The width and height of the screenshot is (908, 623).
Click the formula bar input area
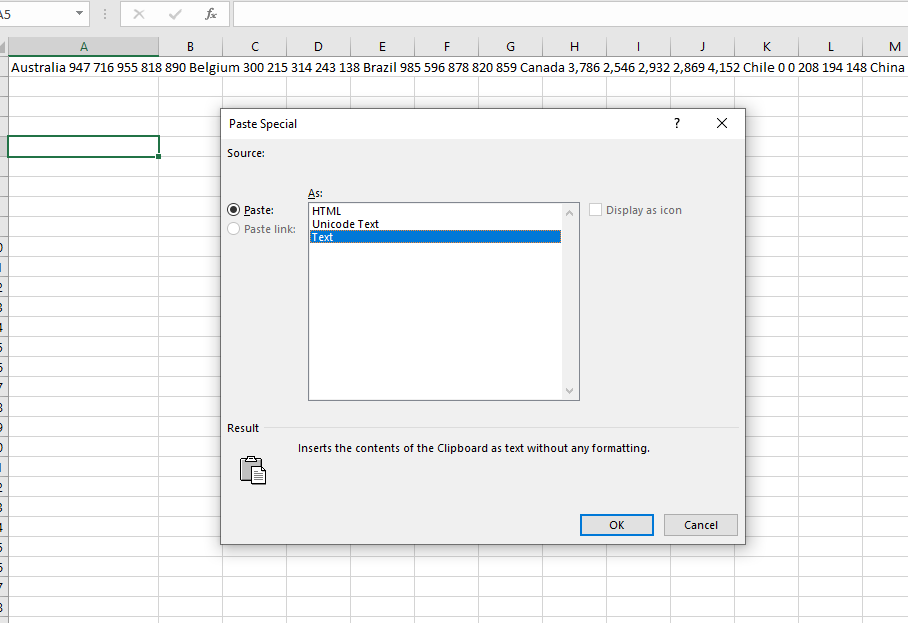point(500,14)
